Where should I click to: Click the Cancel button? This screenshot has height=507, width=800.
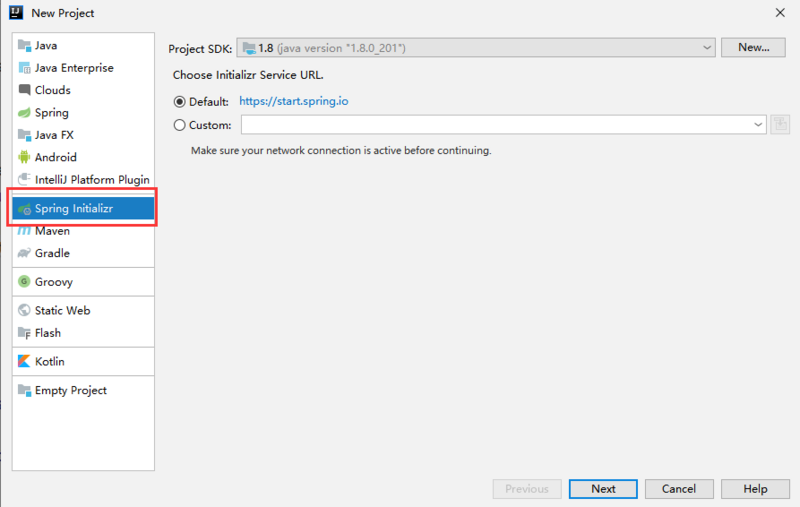[x=679, y=489]
